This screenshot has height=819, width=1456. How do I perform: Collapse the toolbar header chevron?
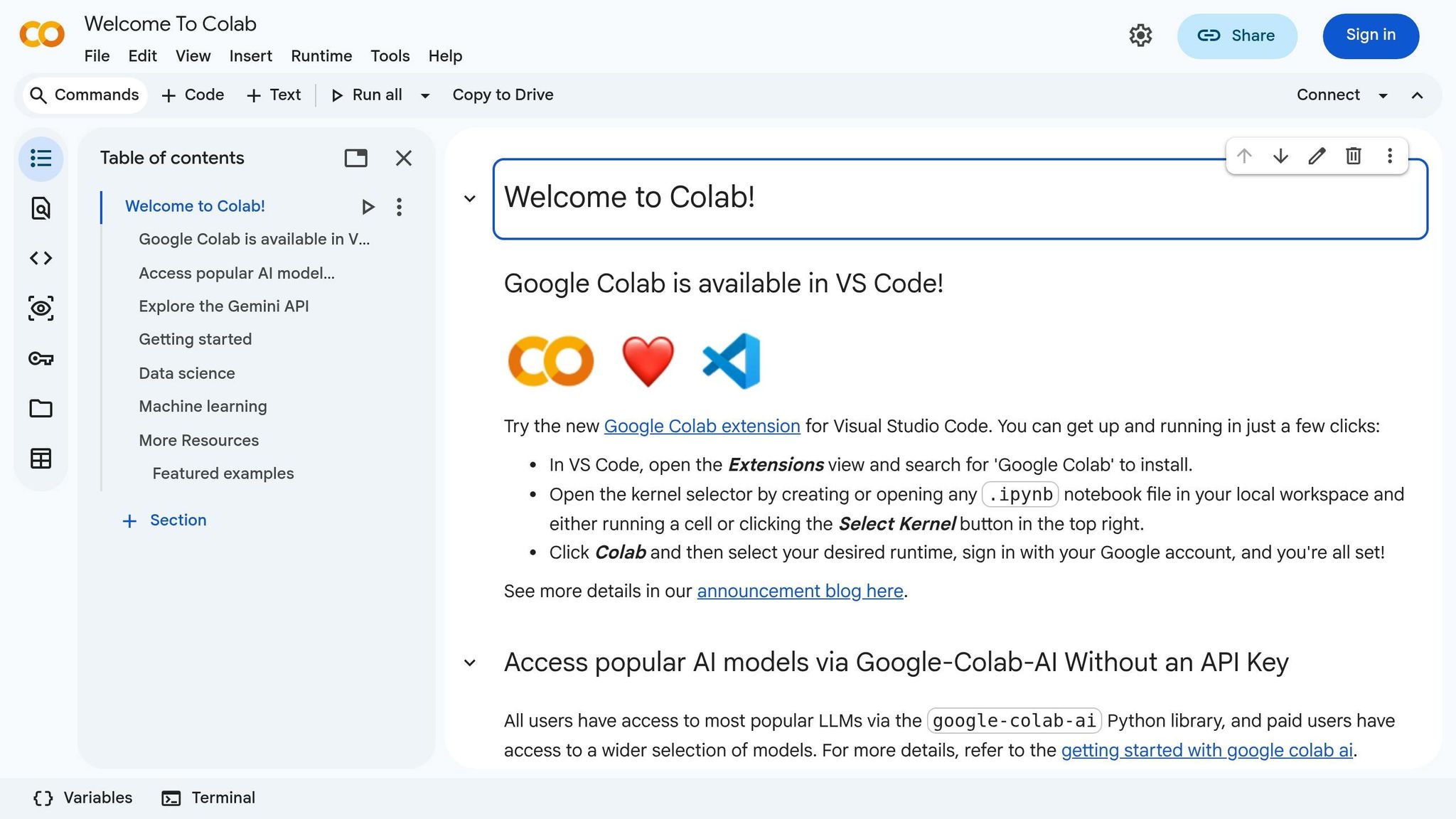[1417, 95]
